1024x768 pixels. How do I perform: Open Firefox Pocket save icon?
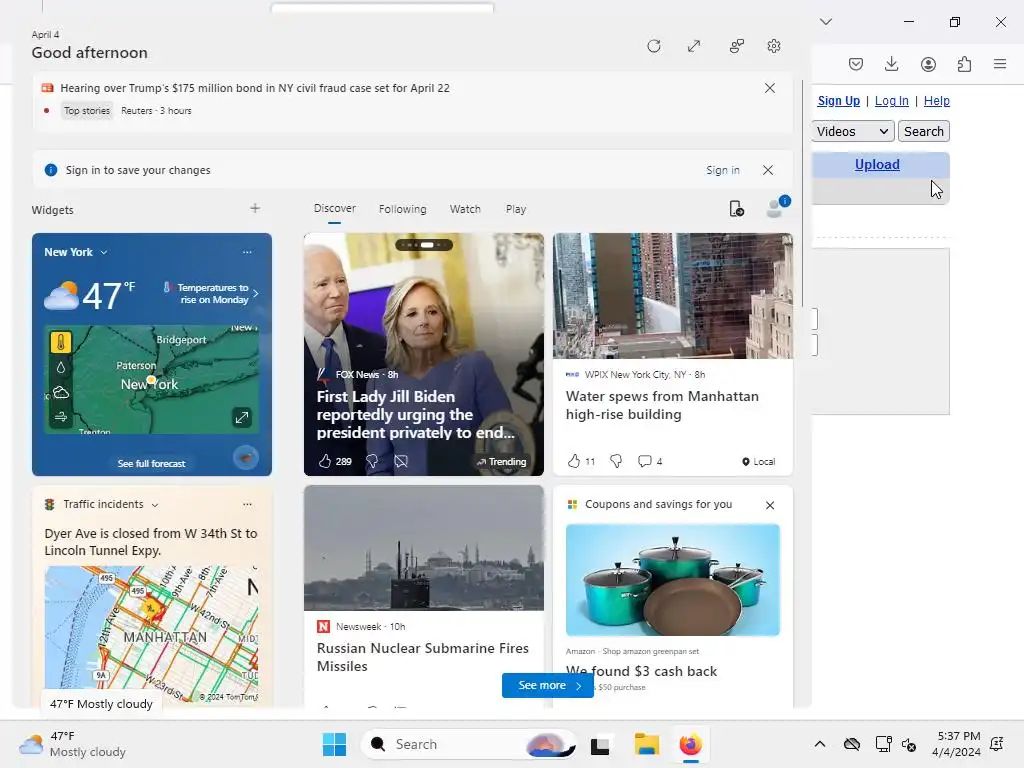[856, 64]
